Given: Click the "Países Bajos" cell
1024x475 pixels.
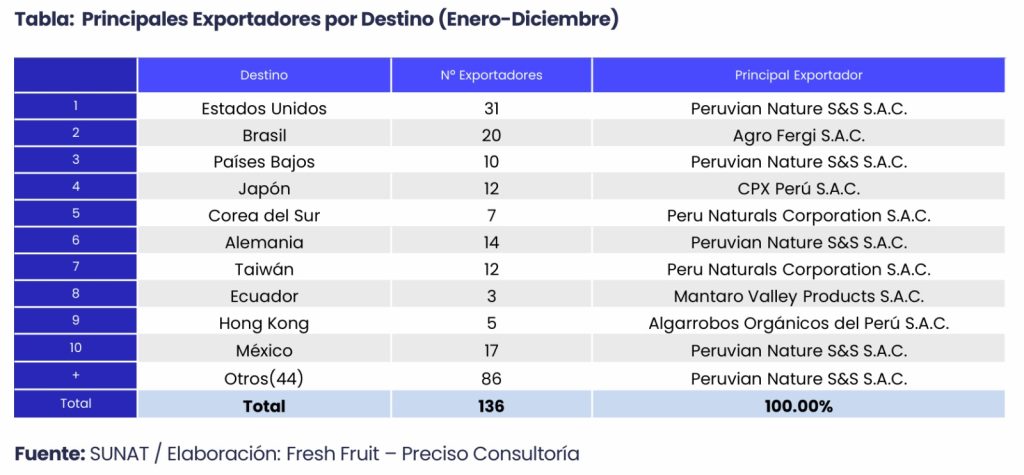Looking at the screenshot, I should point(264,162).
